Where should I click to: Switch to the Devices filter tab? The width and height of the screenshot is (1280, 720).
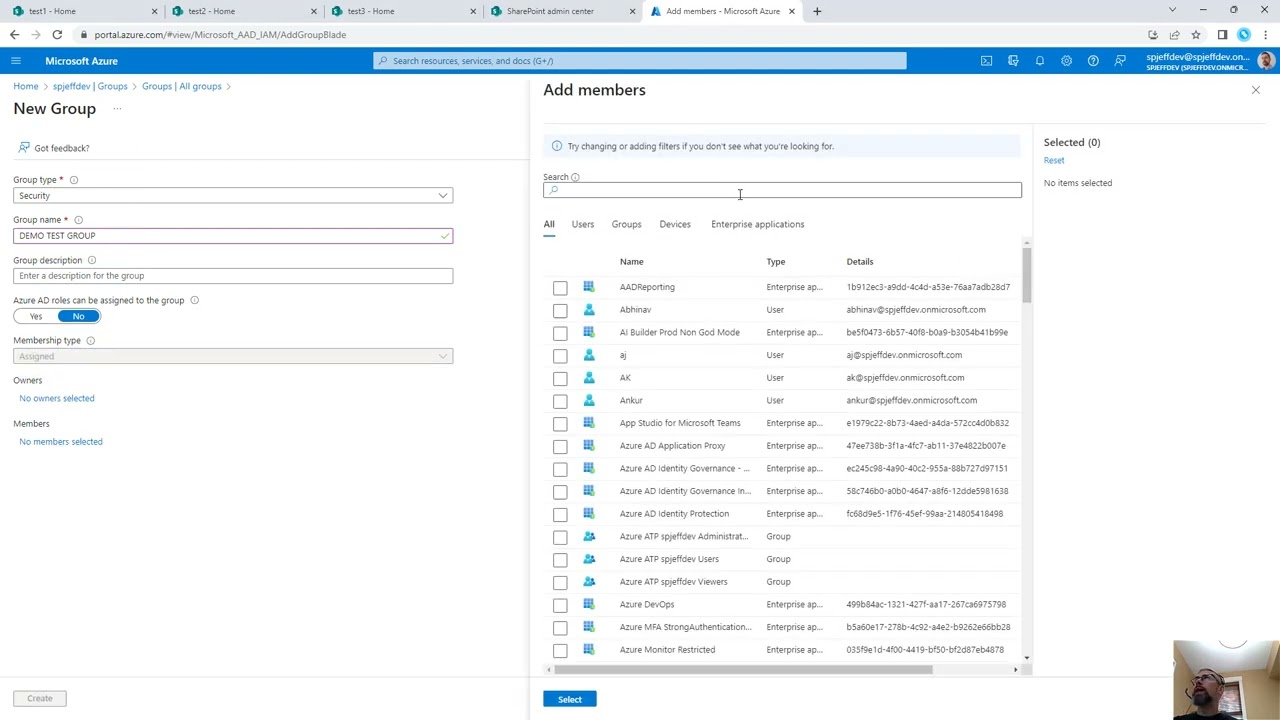pyautogui.click(x=675, y=224)
